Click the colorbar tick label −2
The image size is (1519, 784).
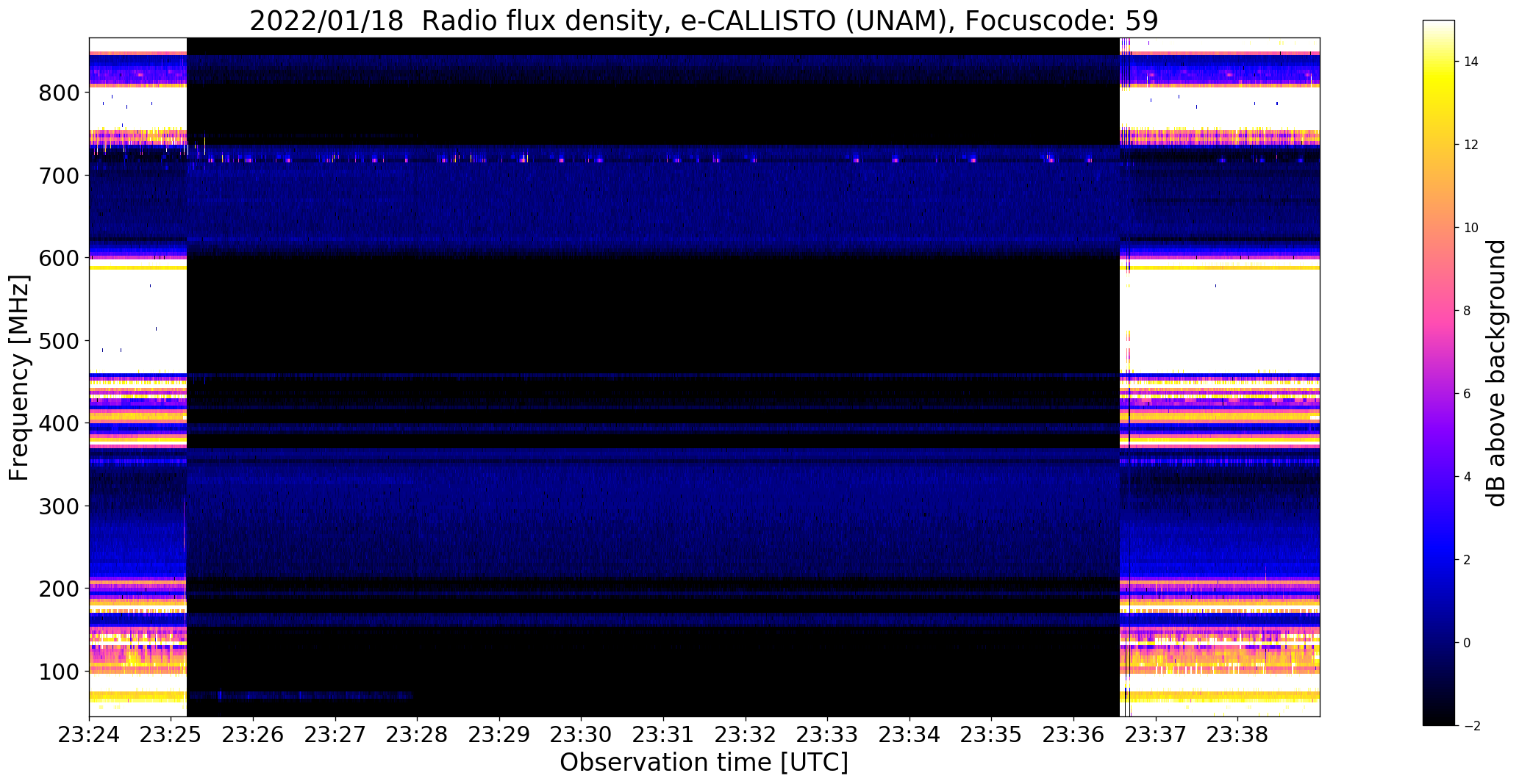1471,726
